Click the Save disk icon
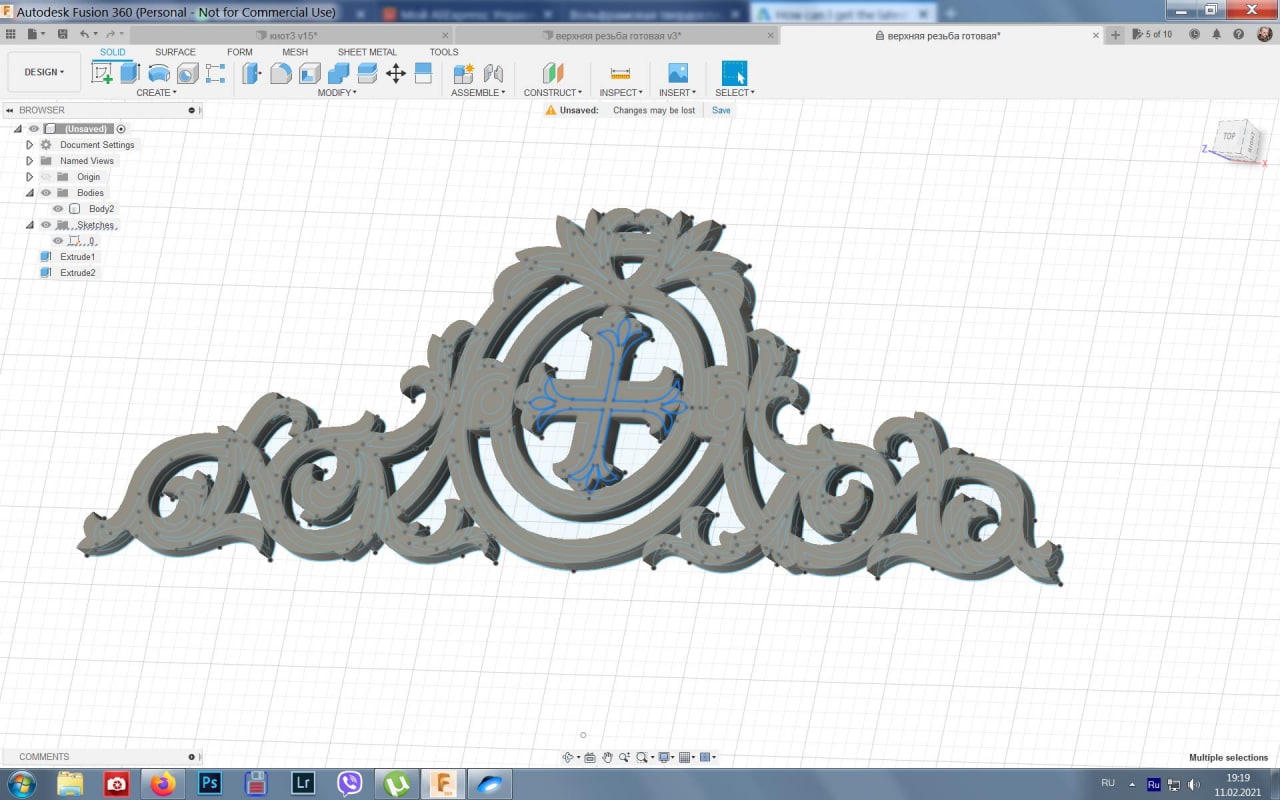 click(x=62, y=34)
